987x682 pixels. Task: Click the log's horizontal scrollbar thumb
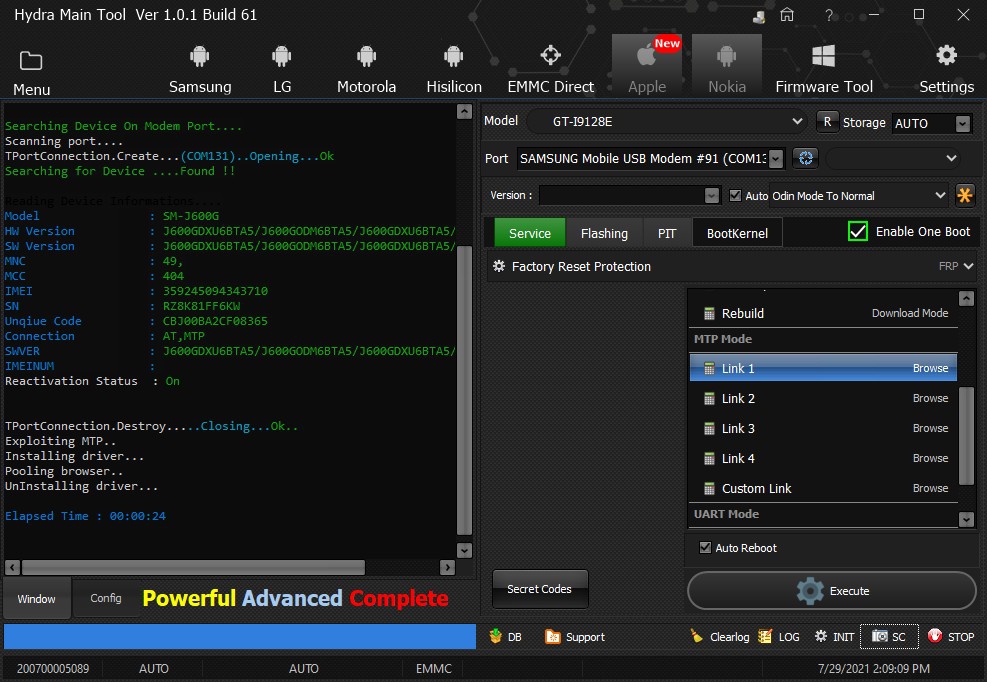[x=193, y=567]
